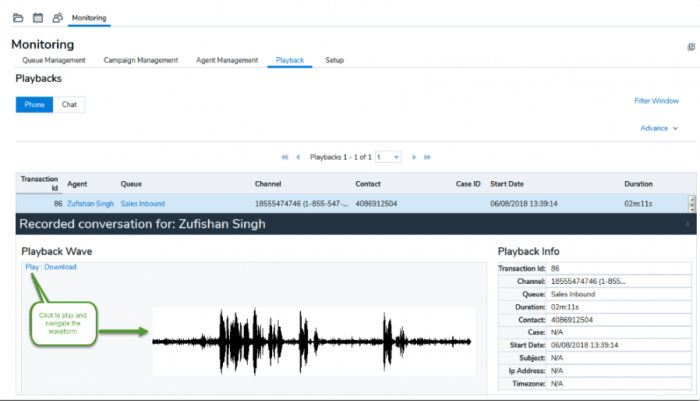Click the contacts people icon
This screenshot has height=401, width=700.
[57, 18]
